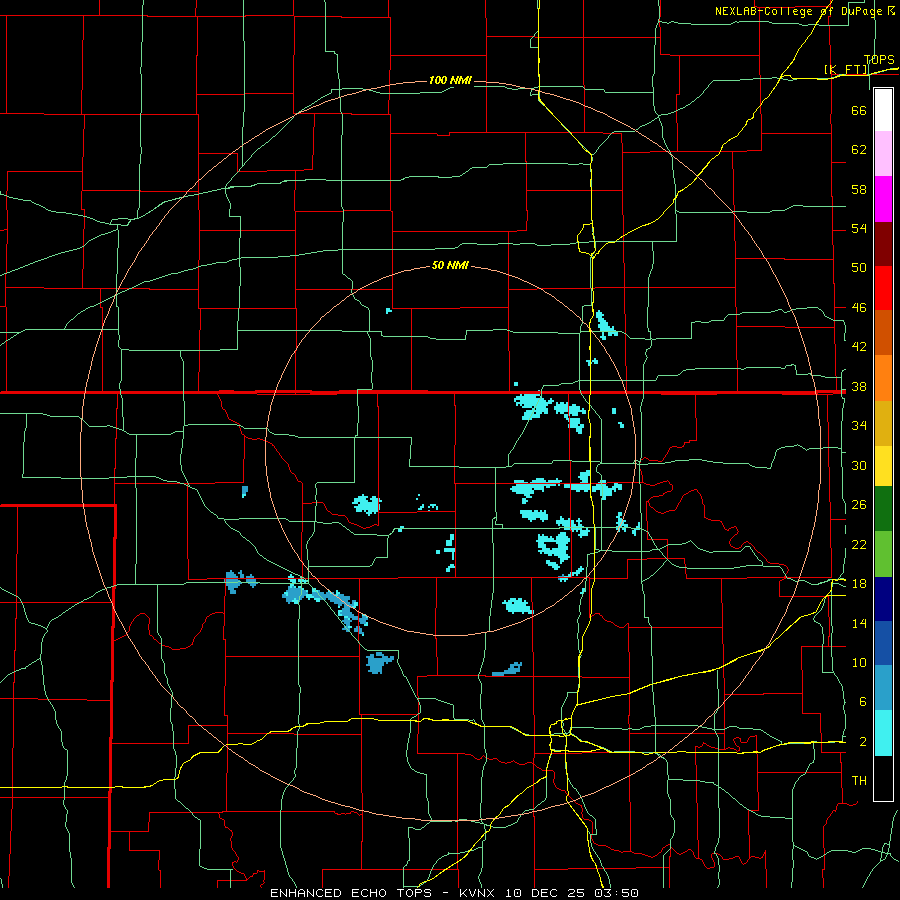Screen dimensions: 900x900
Task: Pick the gold legend swatch
Action: click(x=883, y=423)
